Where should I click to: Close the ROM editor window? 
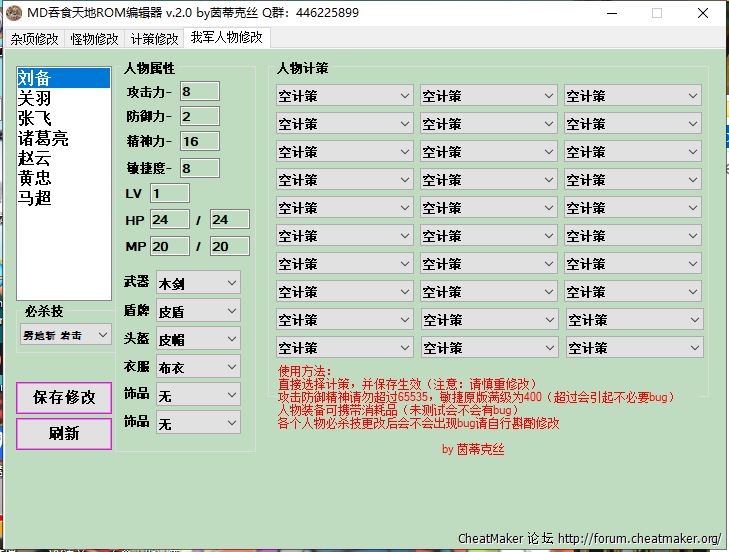[x=703, y=13]
